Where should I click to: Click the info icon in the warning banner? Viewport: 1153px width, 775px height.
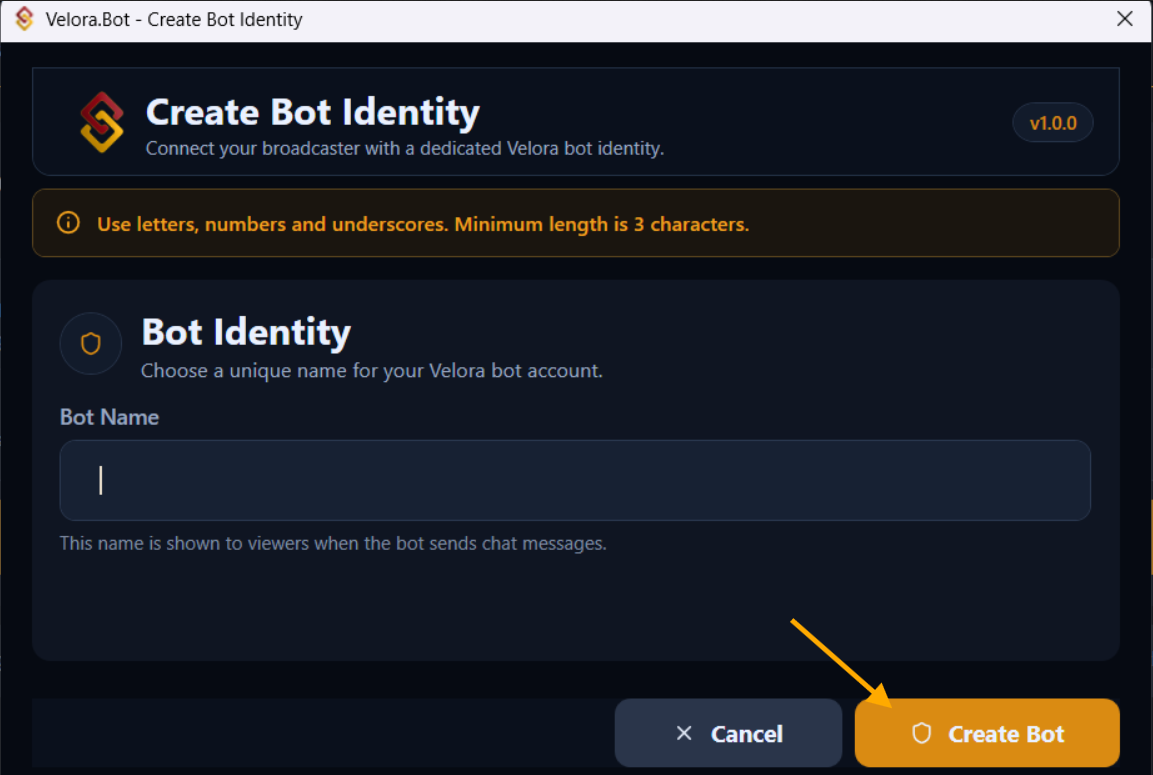(x=68, y=223)
